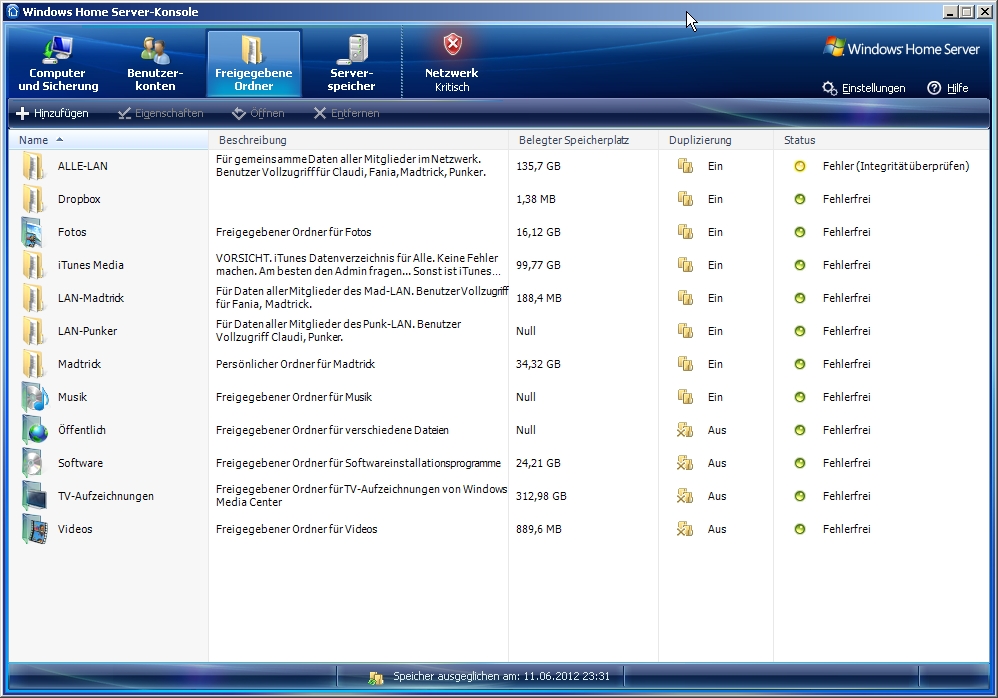The image size is (998, 698).
Task: Select LAN-Punker folder icon
Action: coord(33,332)
